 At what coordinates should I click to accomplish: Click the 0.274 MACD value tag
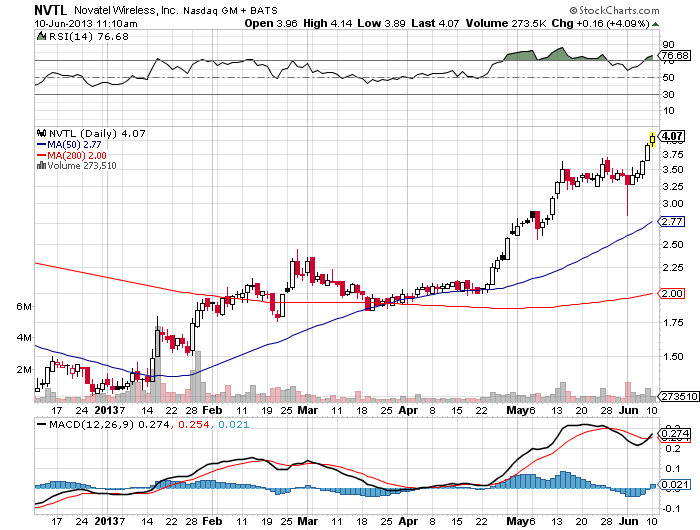click(x=675, y=434)
